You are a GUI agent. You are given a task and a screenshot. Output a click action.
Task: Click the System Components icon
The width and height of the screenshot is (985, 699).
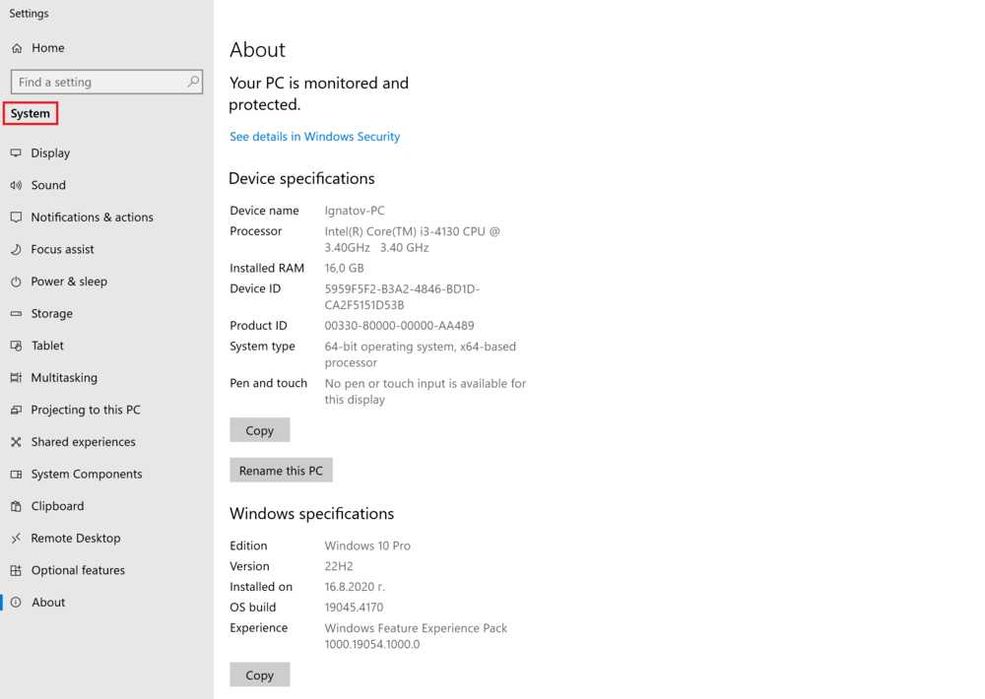16,474
